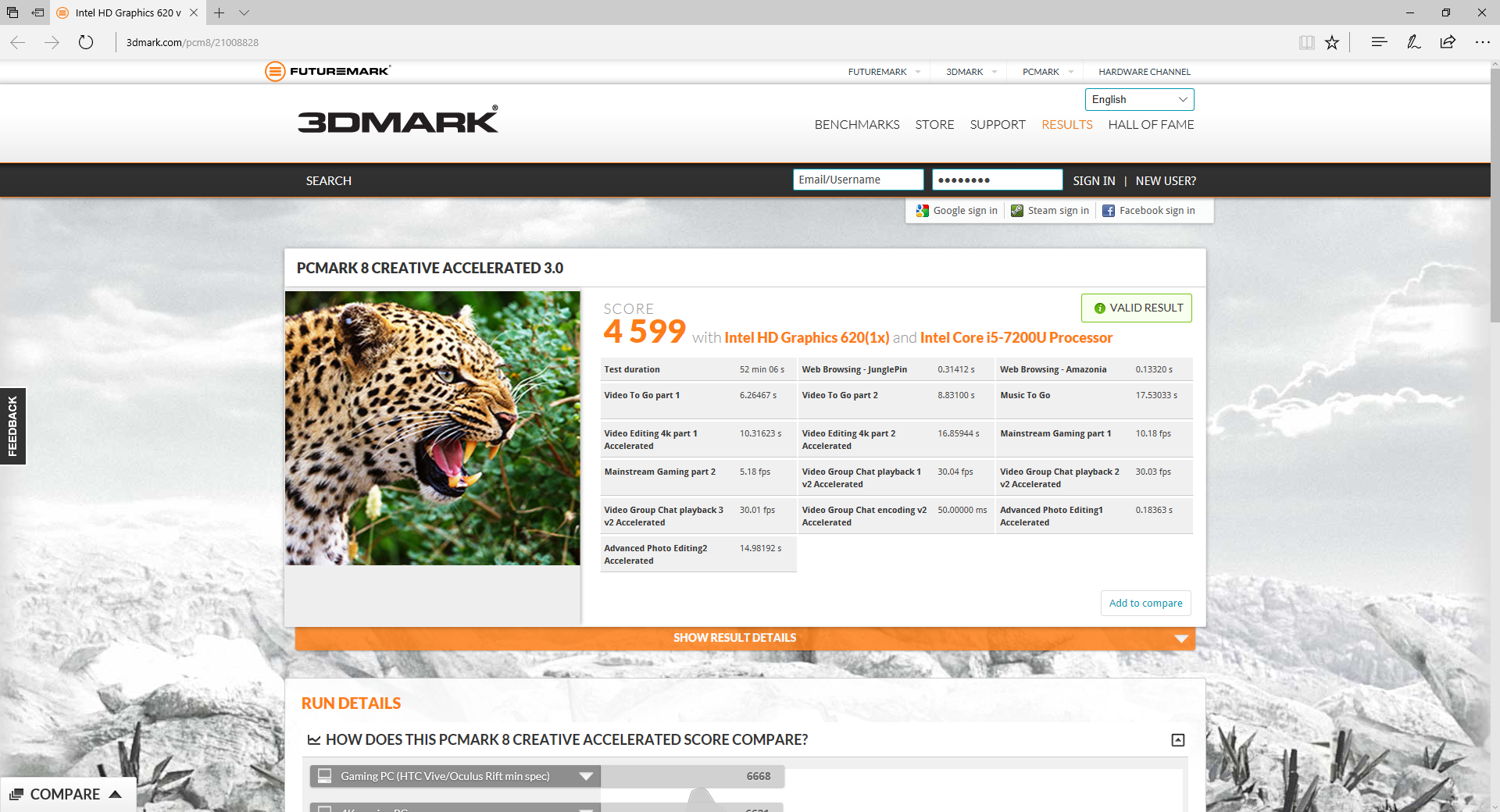1500x812 pixels.
Task: Open the 3DMARK top menu
Action: pos(971,72)
